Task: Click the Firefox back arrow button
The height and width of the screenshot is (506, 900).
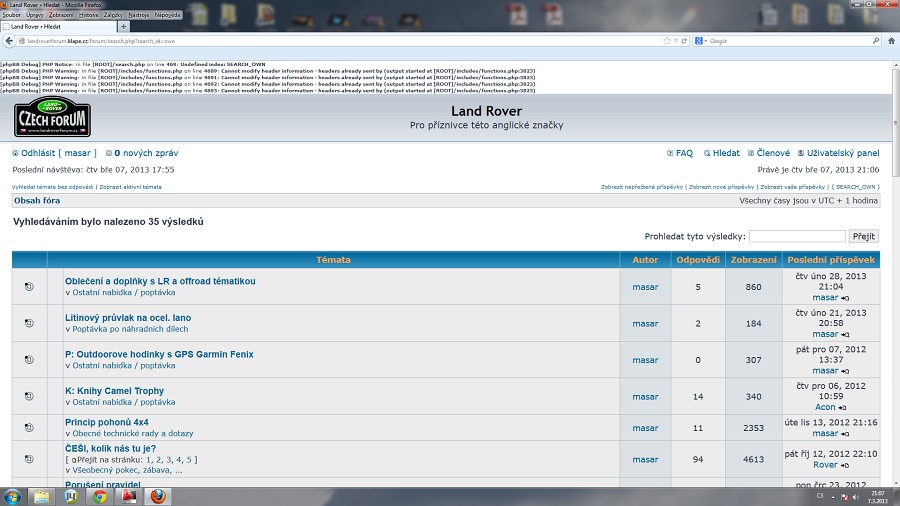Action: 8,41
